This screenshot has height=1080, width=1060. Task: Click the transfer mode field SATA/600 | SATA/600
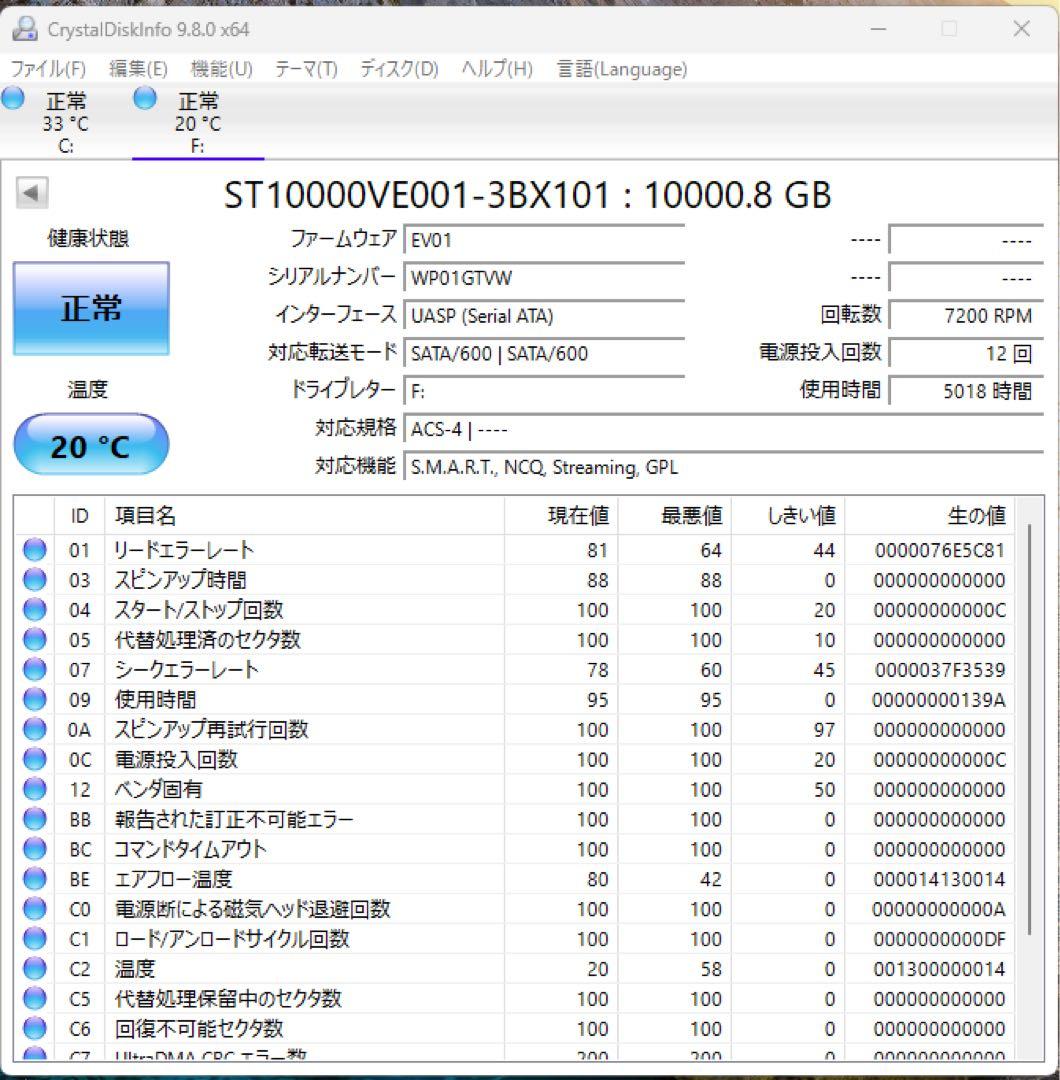543,353
